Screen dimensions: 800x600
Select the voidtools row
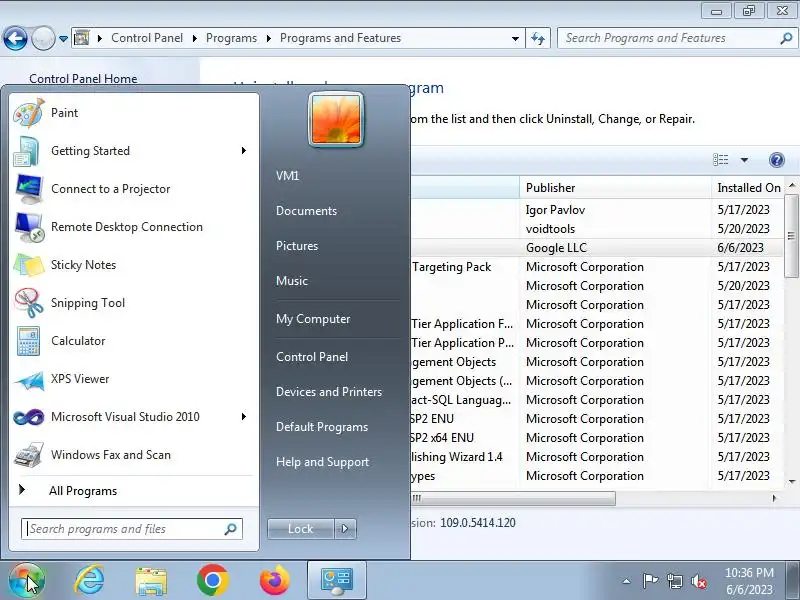[x=595, y=229]
